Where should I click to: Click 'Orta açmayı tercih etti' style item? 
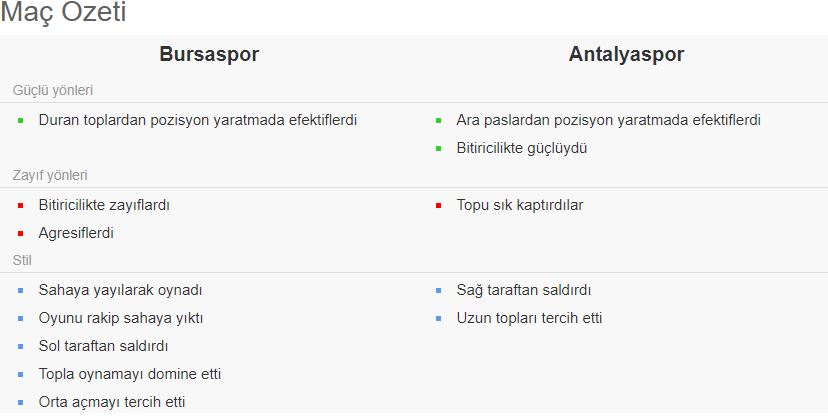(x=112, y=402)
